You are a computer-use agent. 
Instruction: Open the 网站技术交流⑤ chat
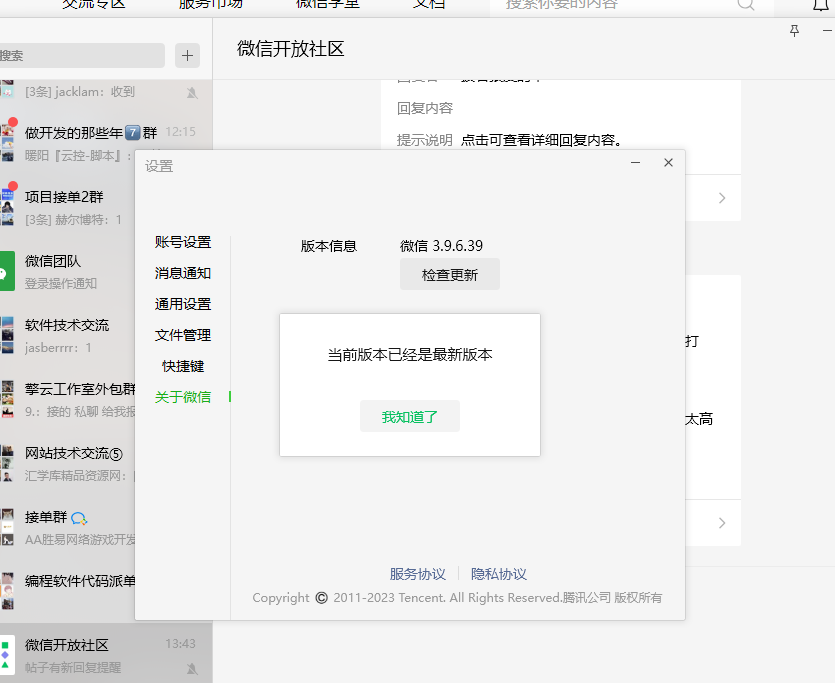click(x=67, y=463)
